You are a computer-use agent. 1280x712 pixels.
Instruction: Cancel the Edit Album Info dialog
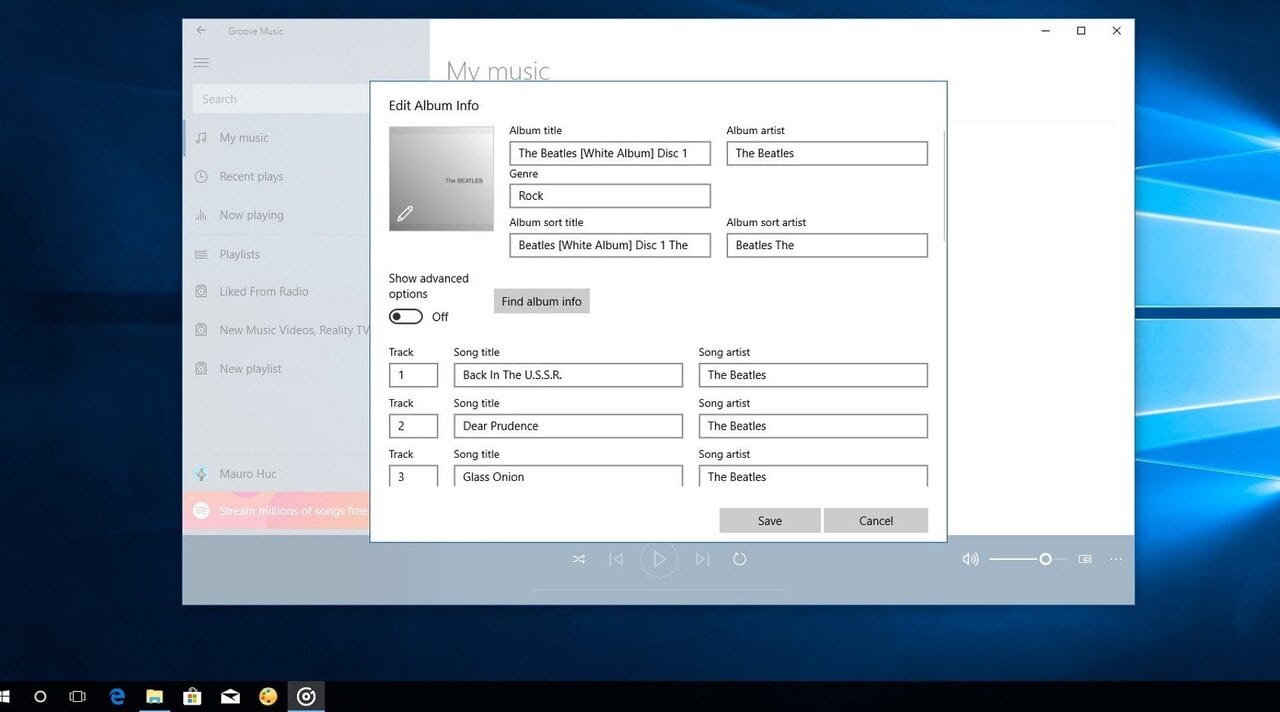coord(875,520)
